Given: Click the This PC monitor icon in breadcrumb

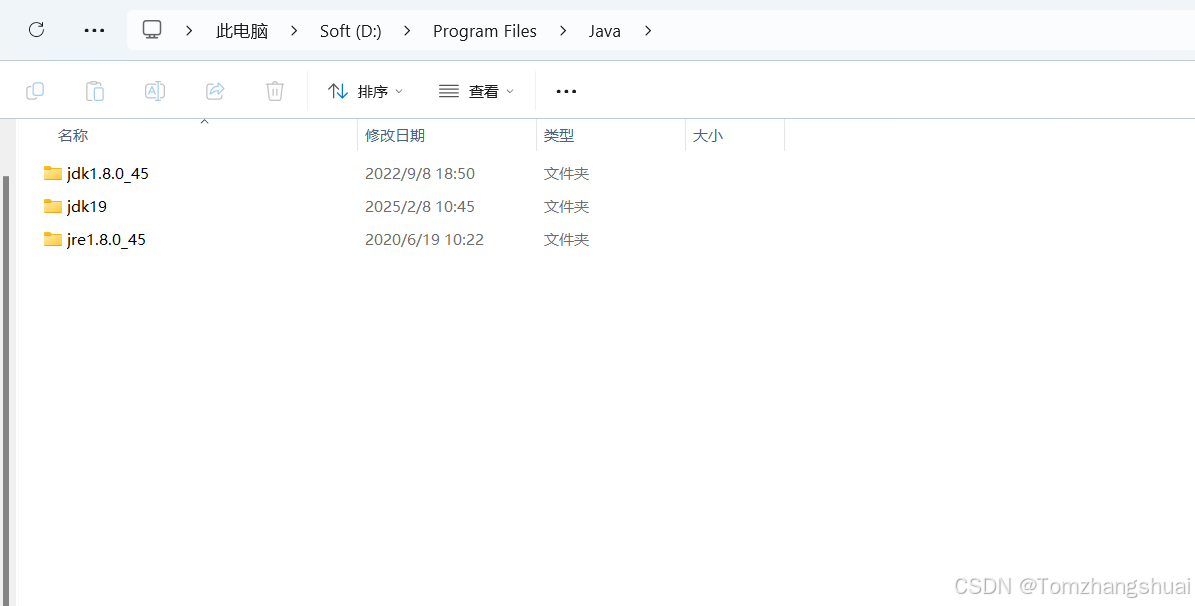Looking at the screenshot, I should click(151, 30).
